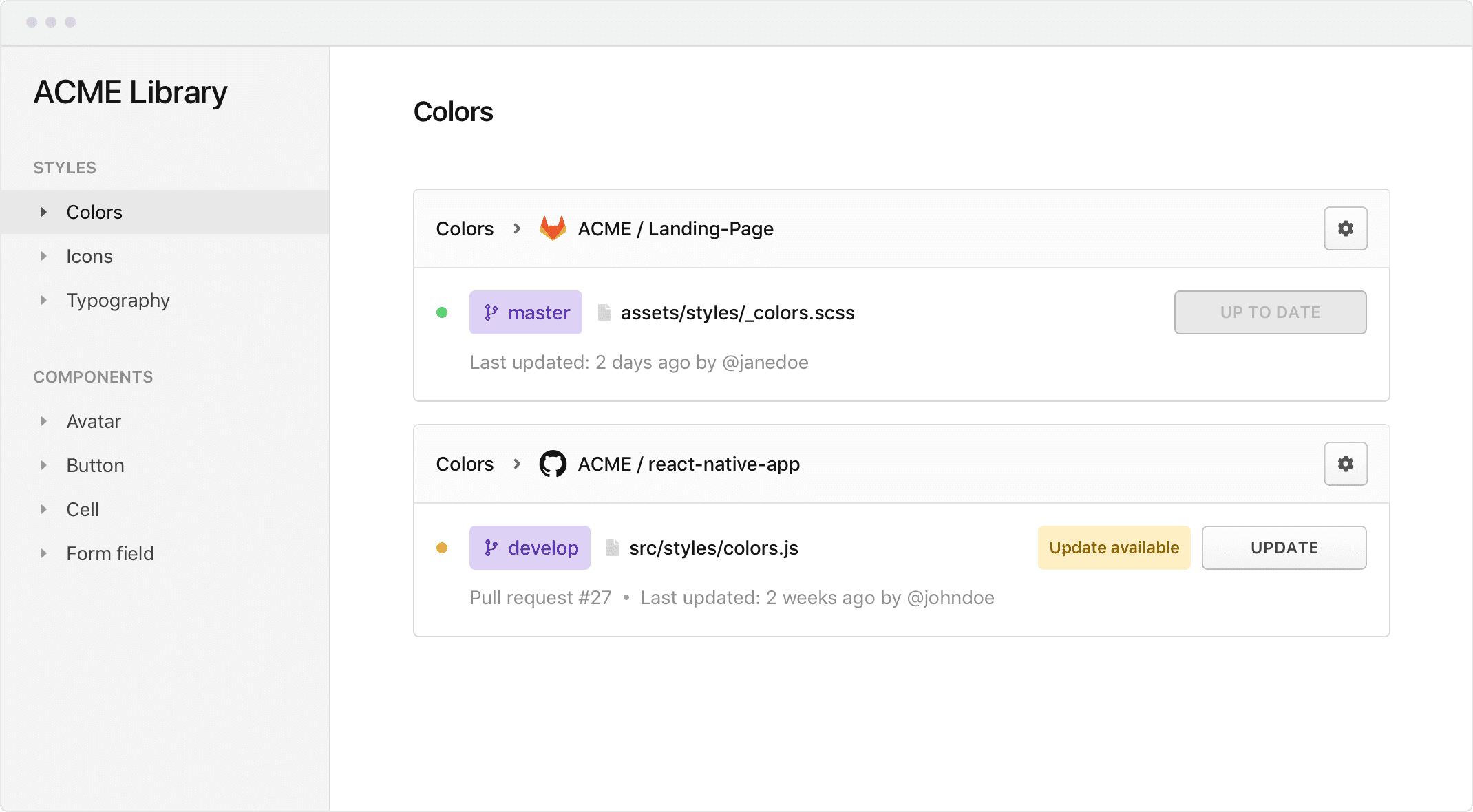Expand the Icons tree arrow
This screenshot has width=1473, height=812.
click(43, 256)
